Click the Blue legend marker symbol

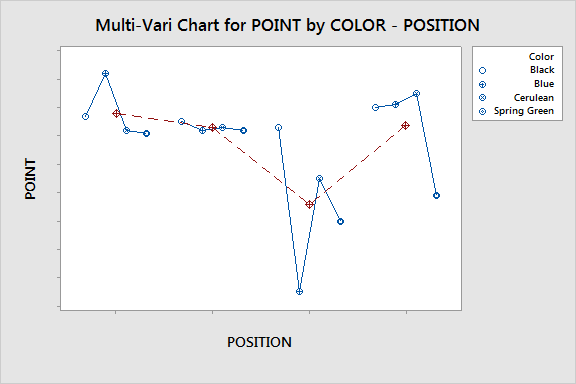pyautogui.click(x=483, y=85)
